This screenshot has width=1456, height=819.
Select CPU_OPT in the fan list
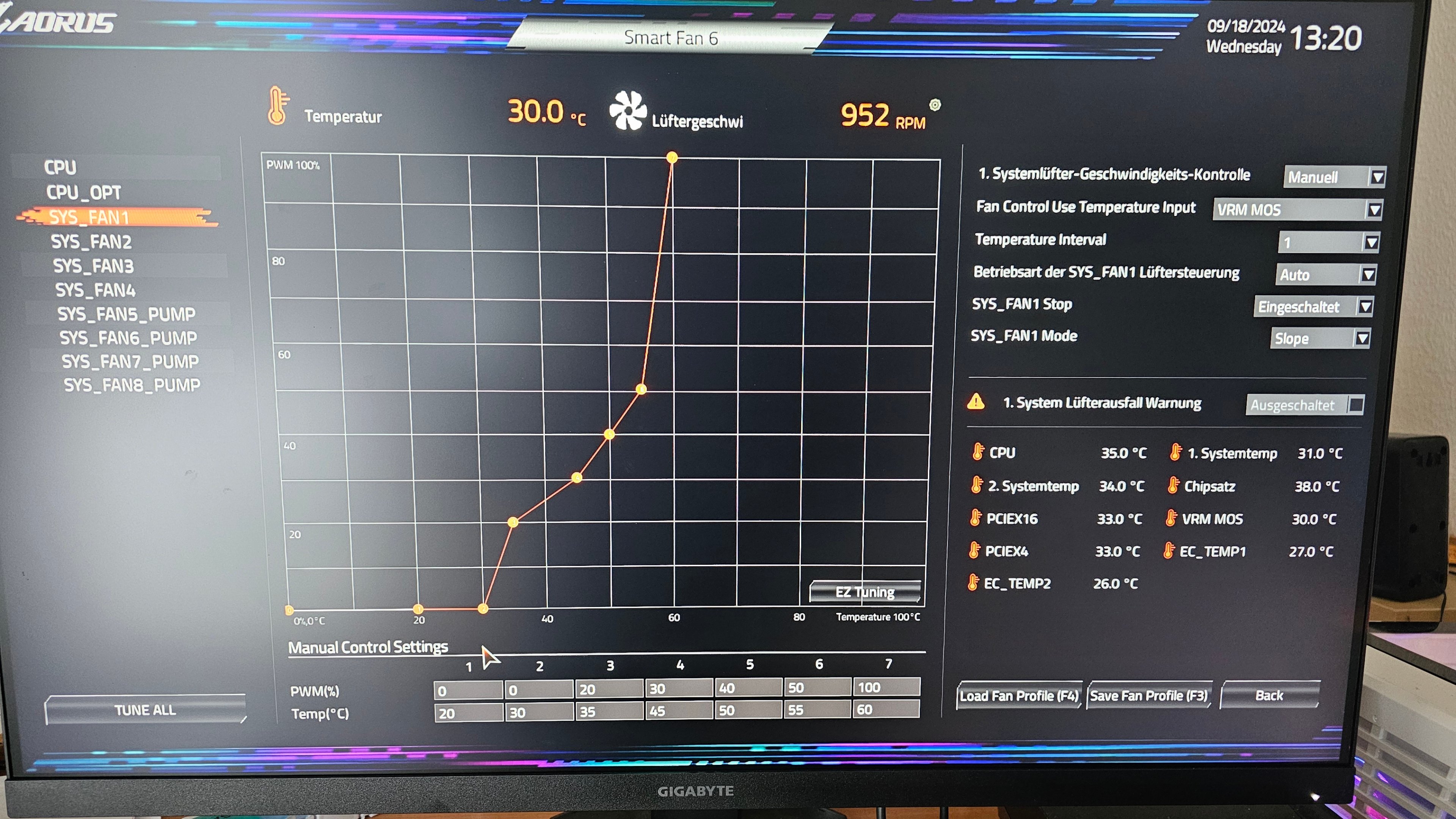click(84, 193)
